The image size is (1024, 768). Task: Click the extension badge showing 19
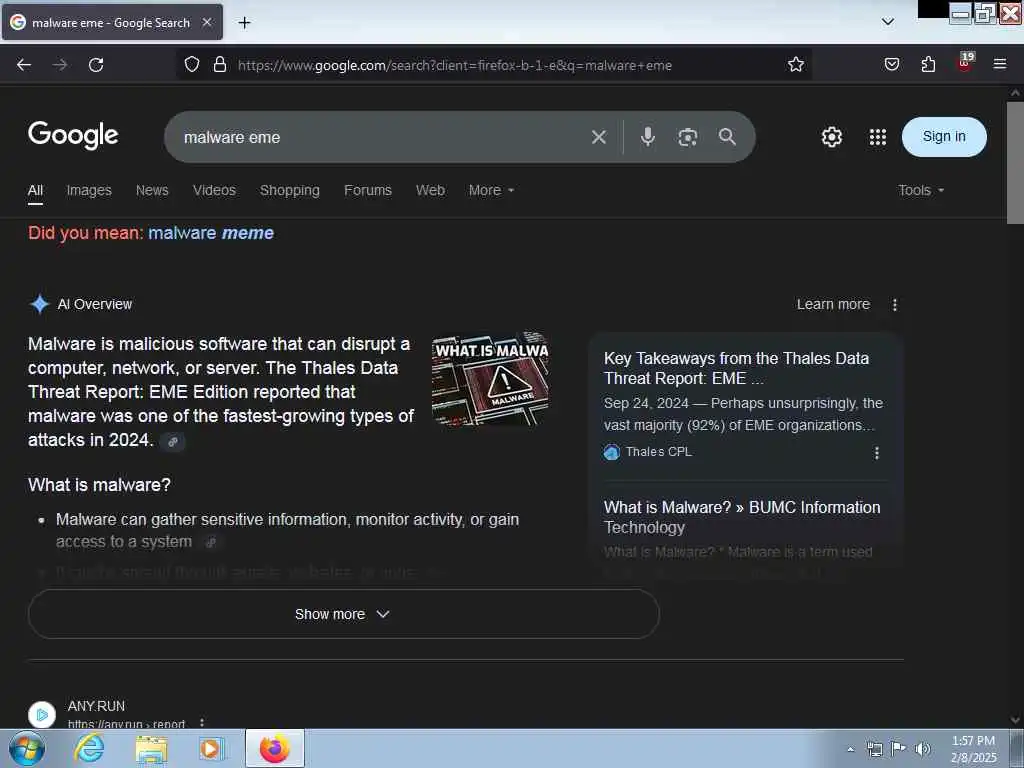coord(965,62)
